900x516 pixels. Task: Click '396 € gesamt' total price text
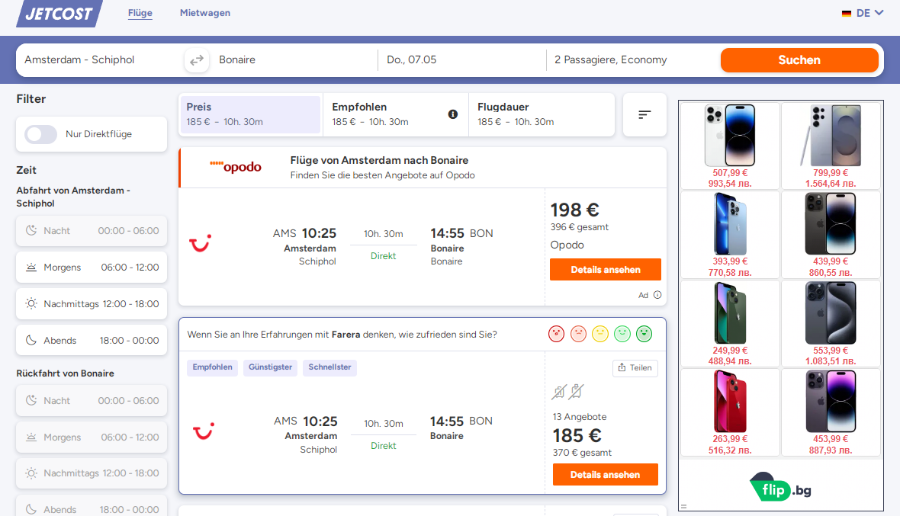[x=579, y=227]
